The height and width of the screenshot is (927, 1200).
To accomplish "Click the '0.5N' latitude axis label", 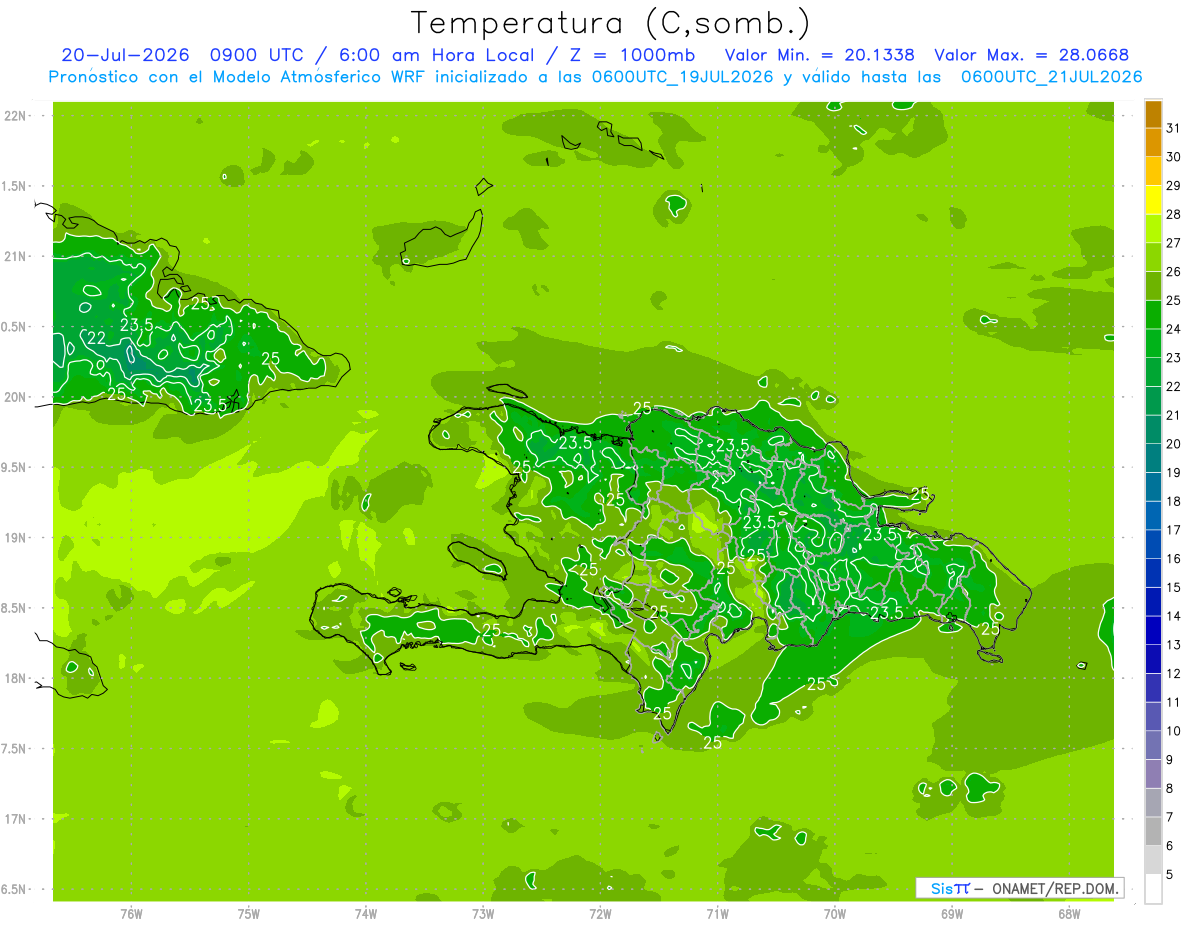I will pyautogui.click(x=14, y=328).
